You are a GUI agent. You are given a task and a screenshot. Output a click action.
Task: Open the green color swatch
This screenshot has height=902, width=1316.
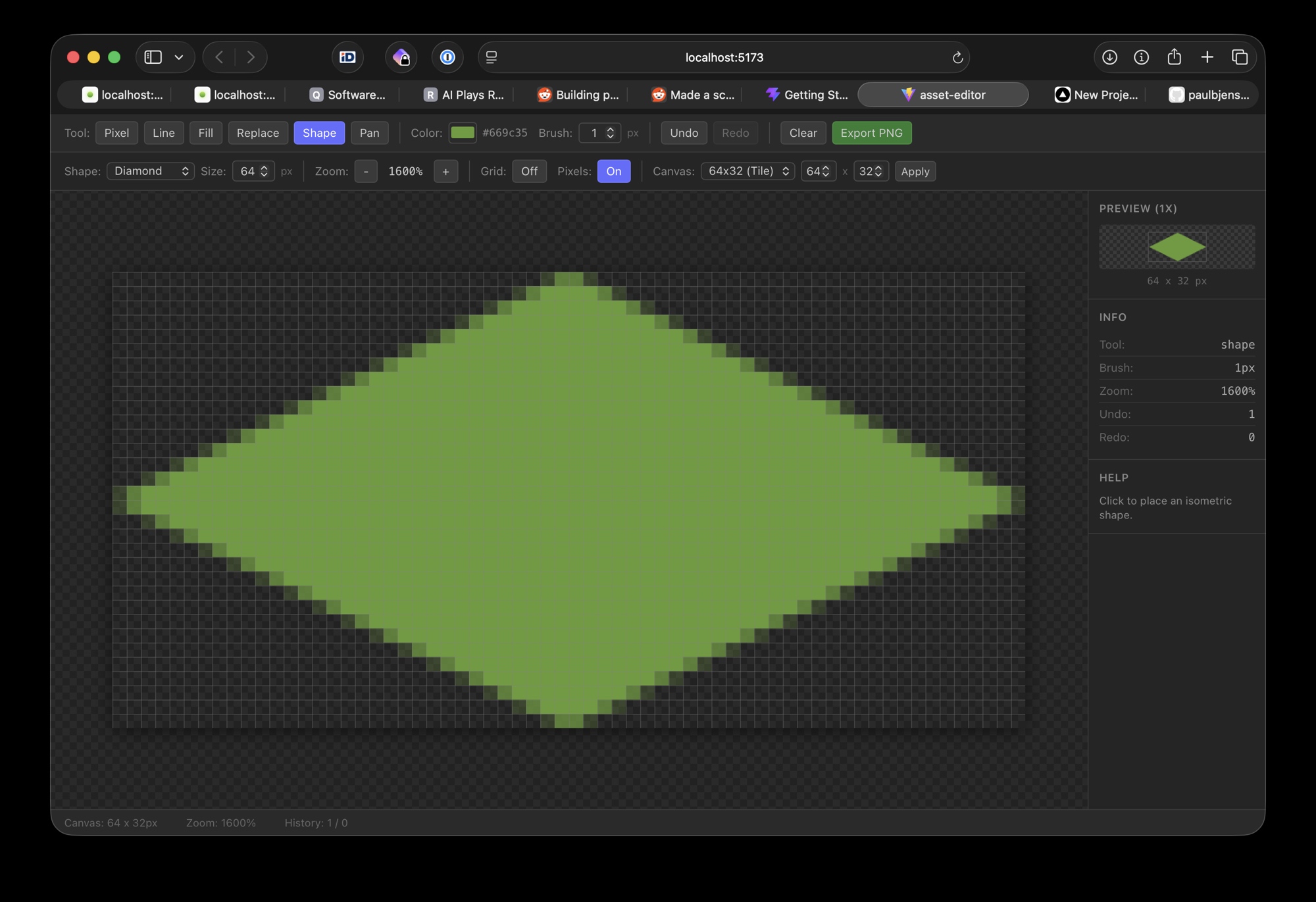click(462, 133)
